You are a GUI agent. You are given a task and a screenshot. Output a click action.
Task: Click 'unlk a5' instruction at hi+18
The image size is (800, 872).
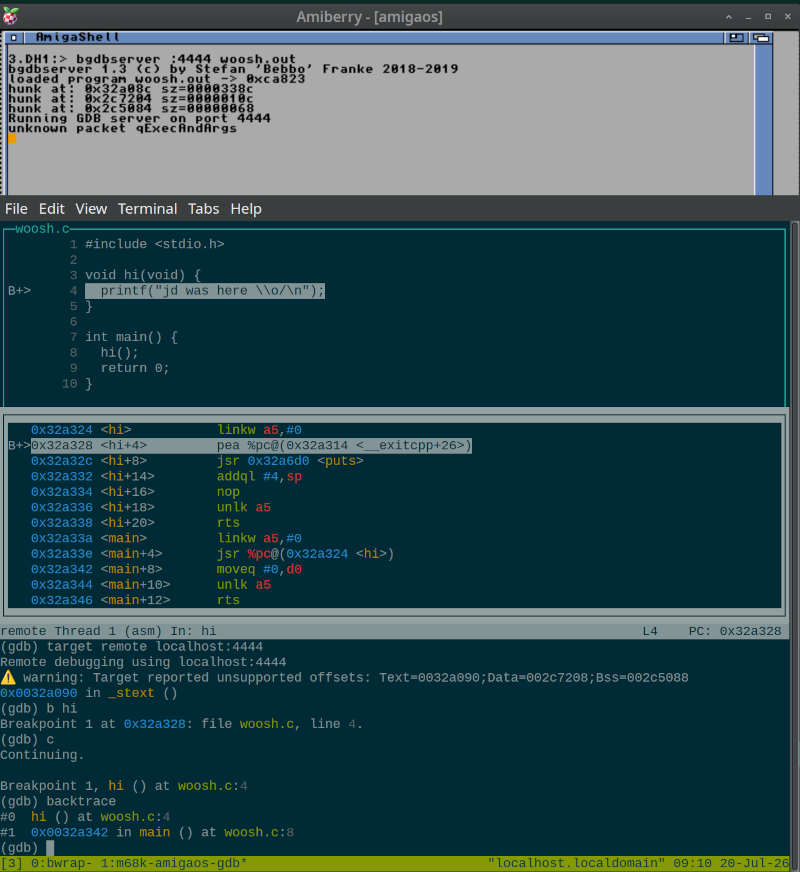tap(244, 507)
